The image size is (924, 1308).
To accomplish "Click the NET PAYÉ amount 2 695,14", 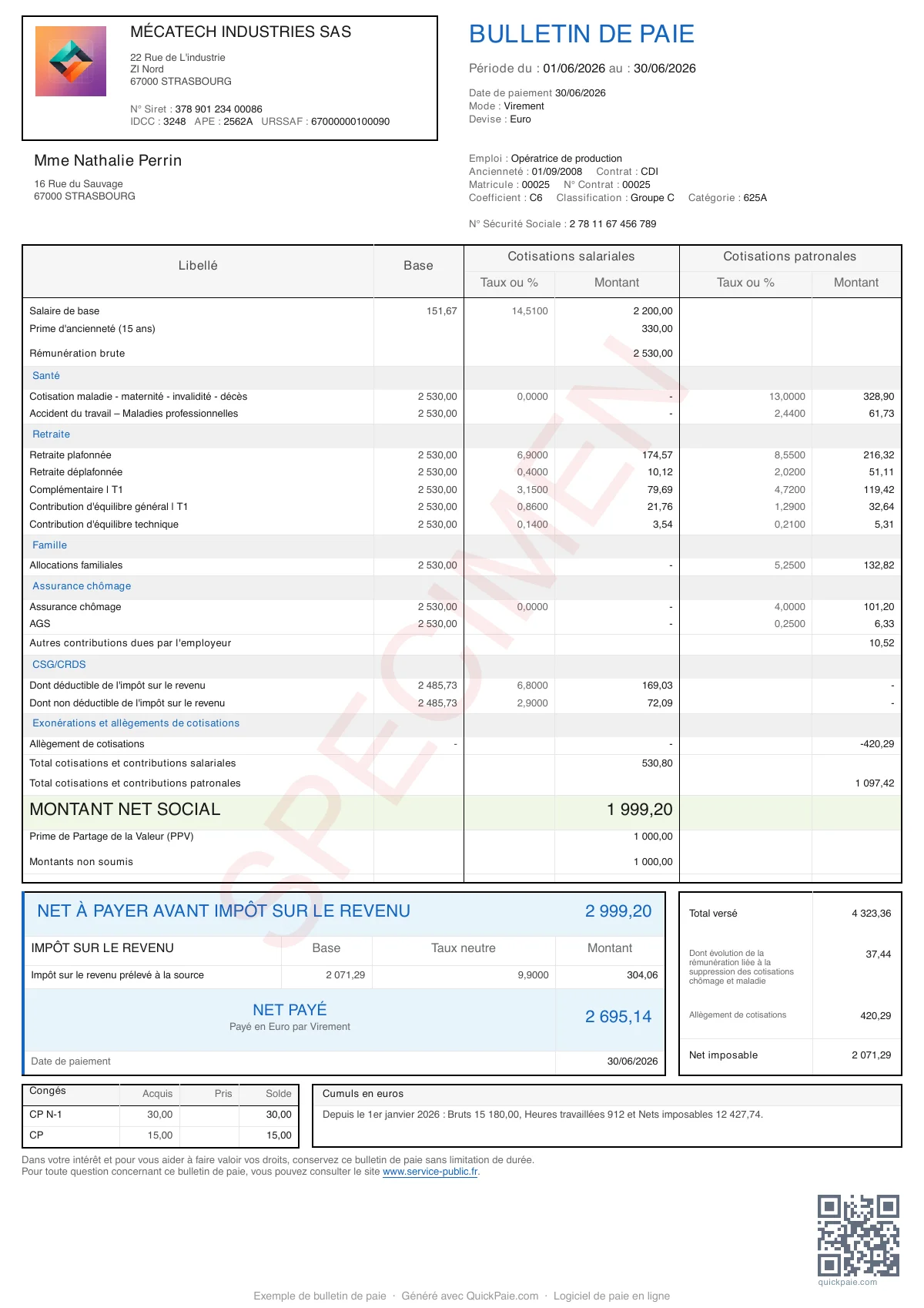I will tap(618, 1017).
